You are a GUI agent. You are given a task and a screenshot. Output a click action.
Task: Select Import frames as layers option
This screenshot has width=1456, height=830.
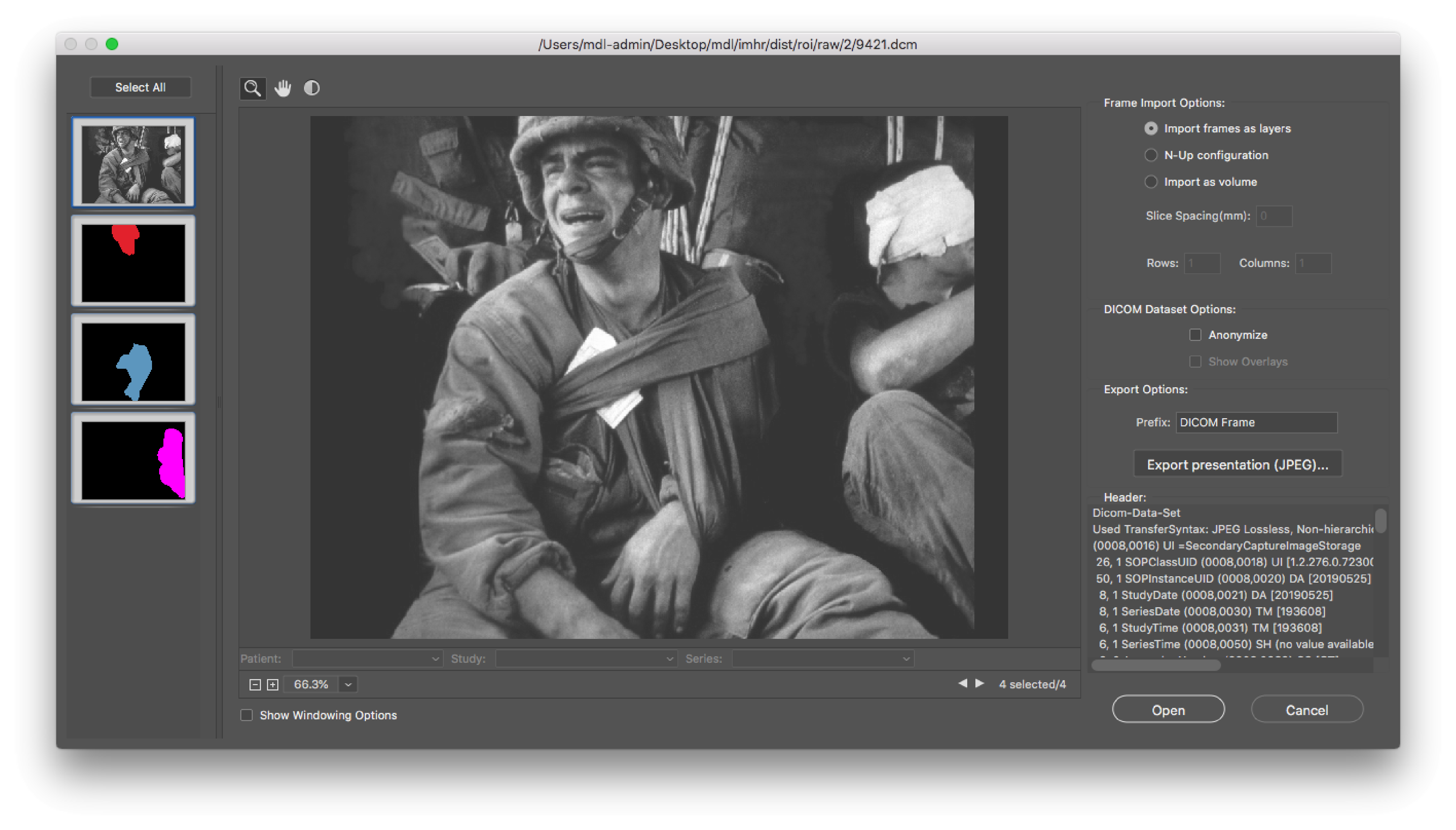1151,129
